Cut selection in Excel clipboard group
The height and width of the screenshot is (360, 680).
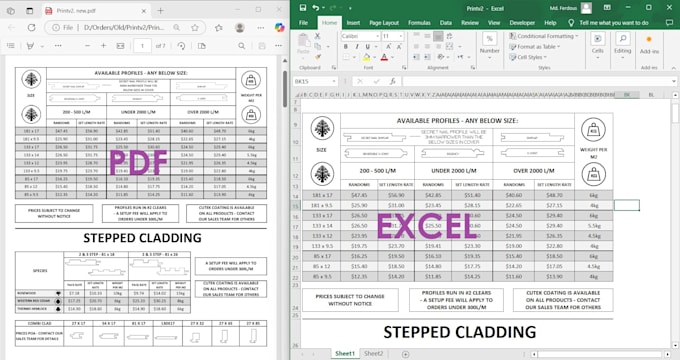317,36
